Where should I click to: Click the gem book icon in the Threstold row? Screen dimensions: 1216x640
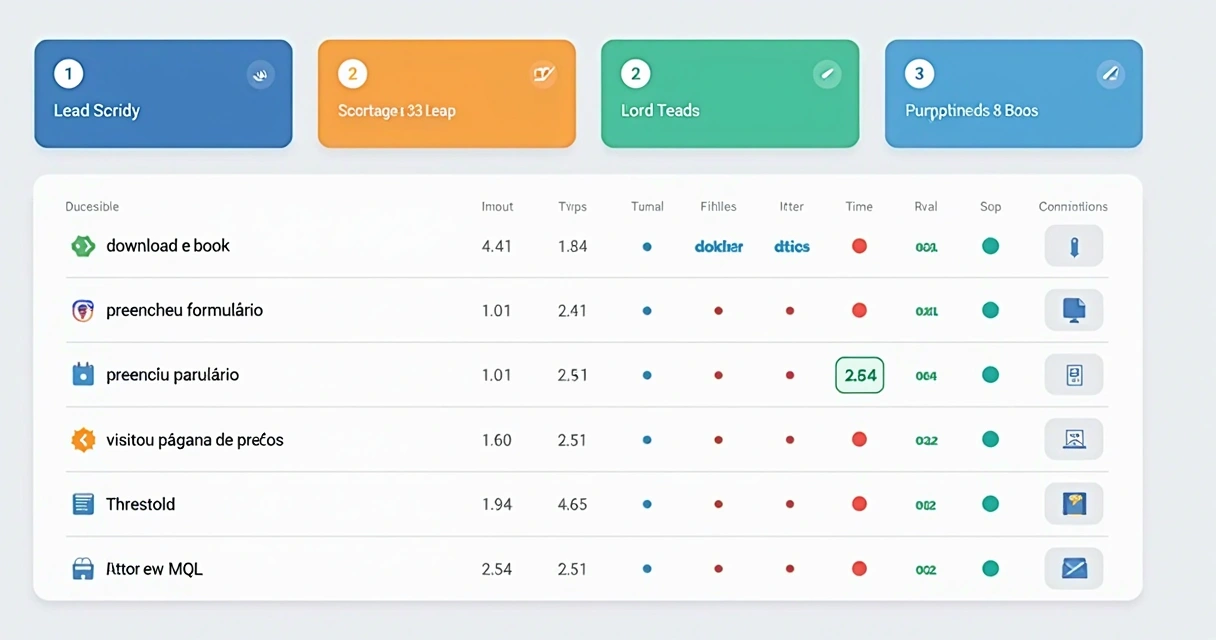coord(1074,504)
